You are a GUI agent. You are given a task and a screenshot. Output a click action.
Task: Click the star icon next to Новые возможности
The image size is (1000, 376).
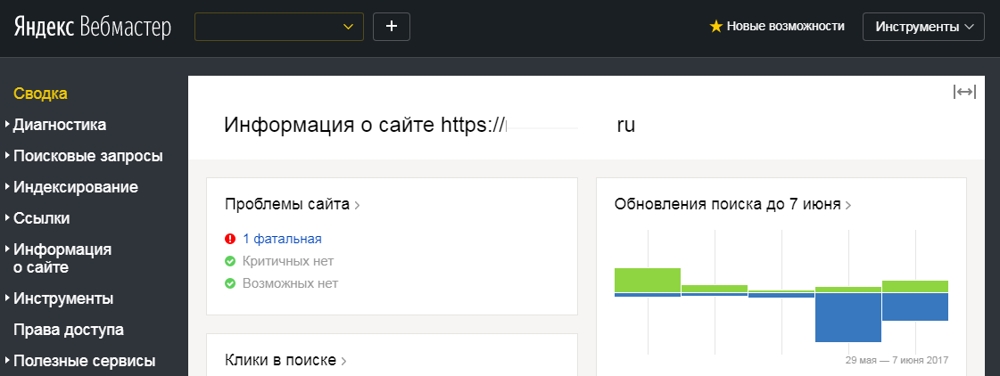click(x=716, y=27)
